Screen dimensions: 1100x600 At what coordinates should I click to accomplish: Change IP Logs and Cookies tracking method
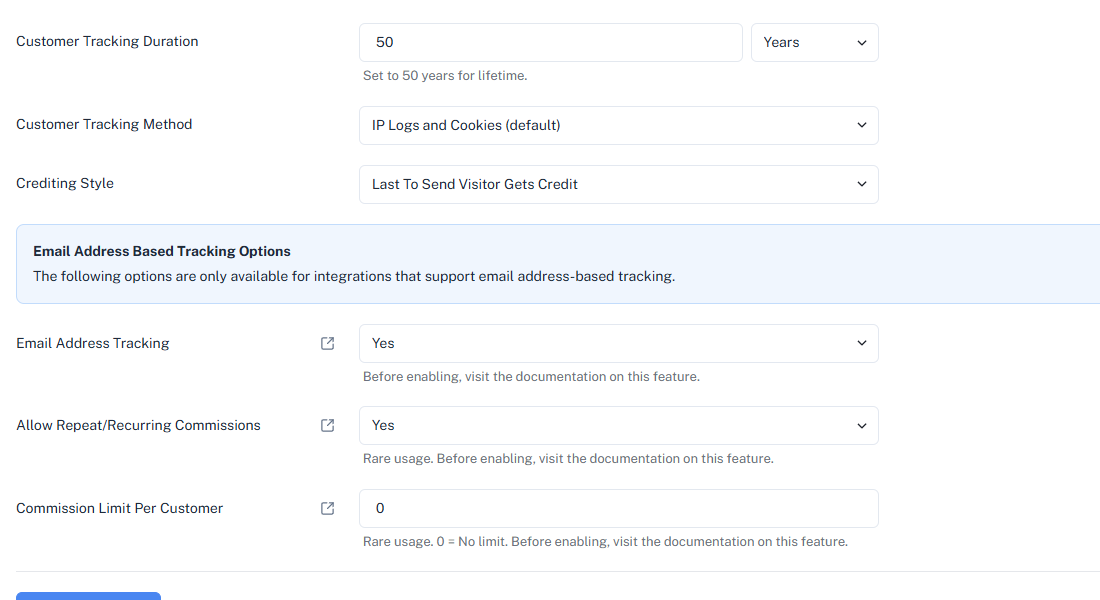coord(618,125)
